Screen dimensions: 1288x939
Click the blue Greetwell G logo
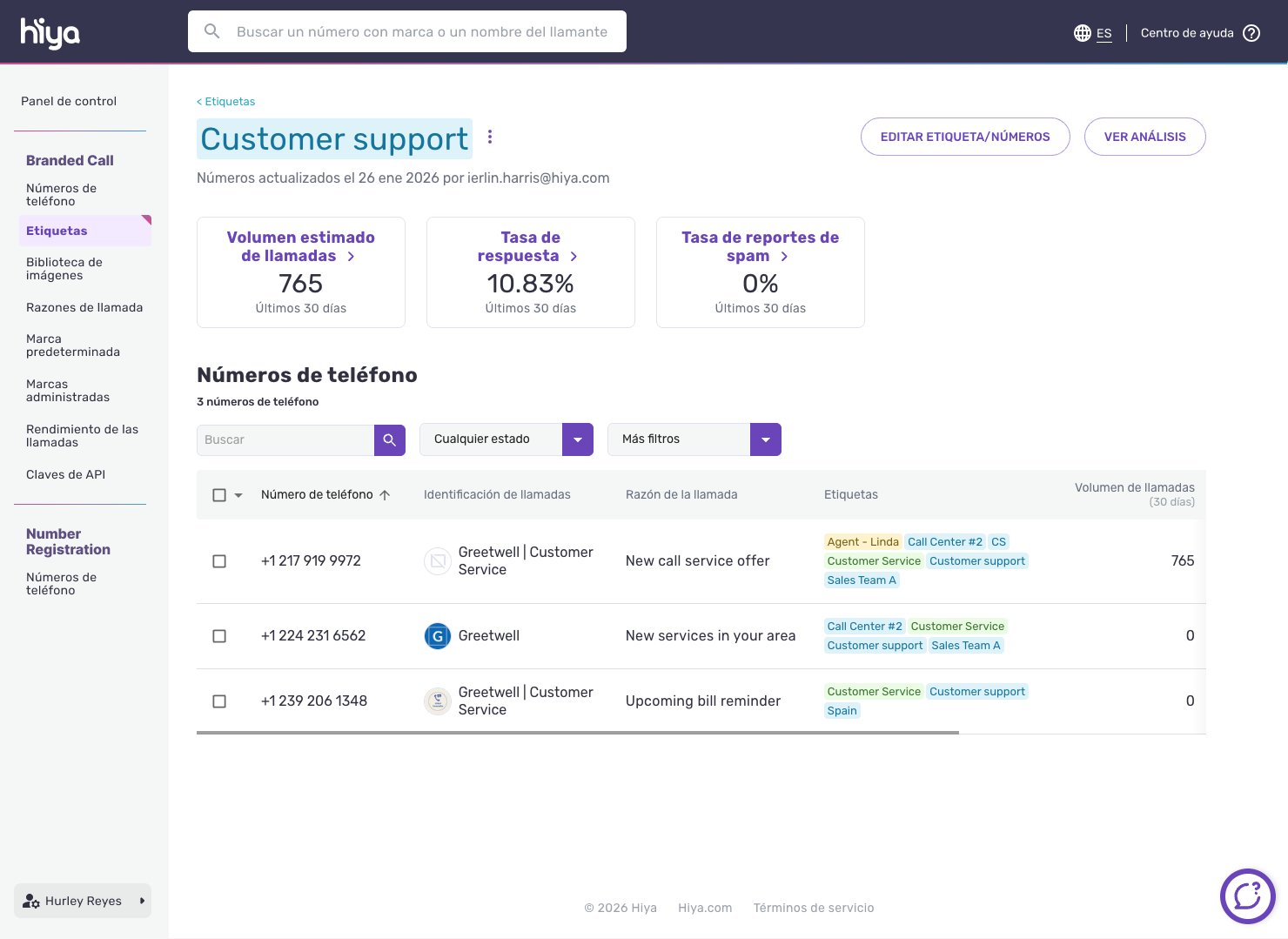pos(437,636)
